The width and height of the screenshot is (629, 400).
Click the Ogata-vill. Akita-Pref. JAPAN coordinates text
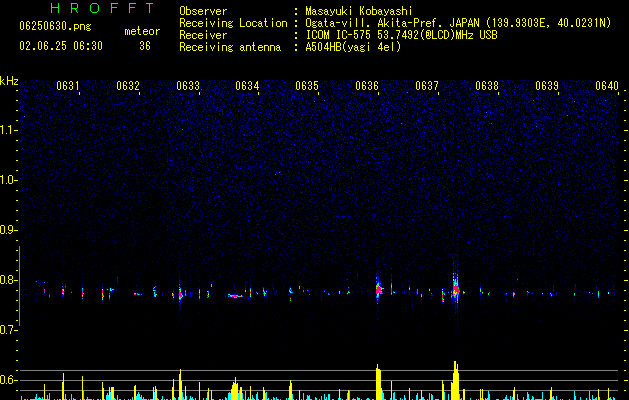tap(458, 23)
